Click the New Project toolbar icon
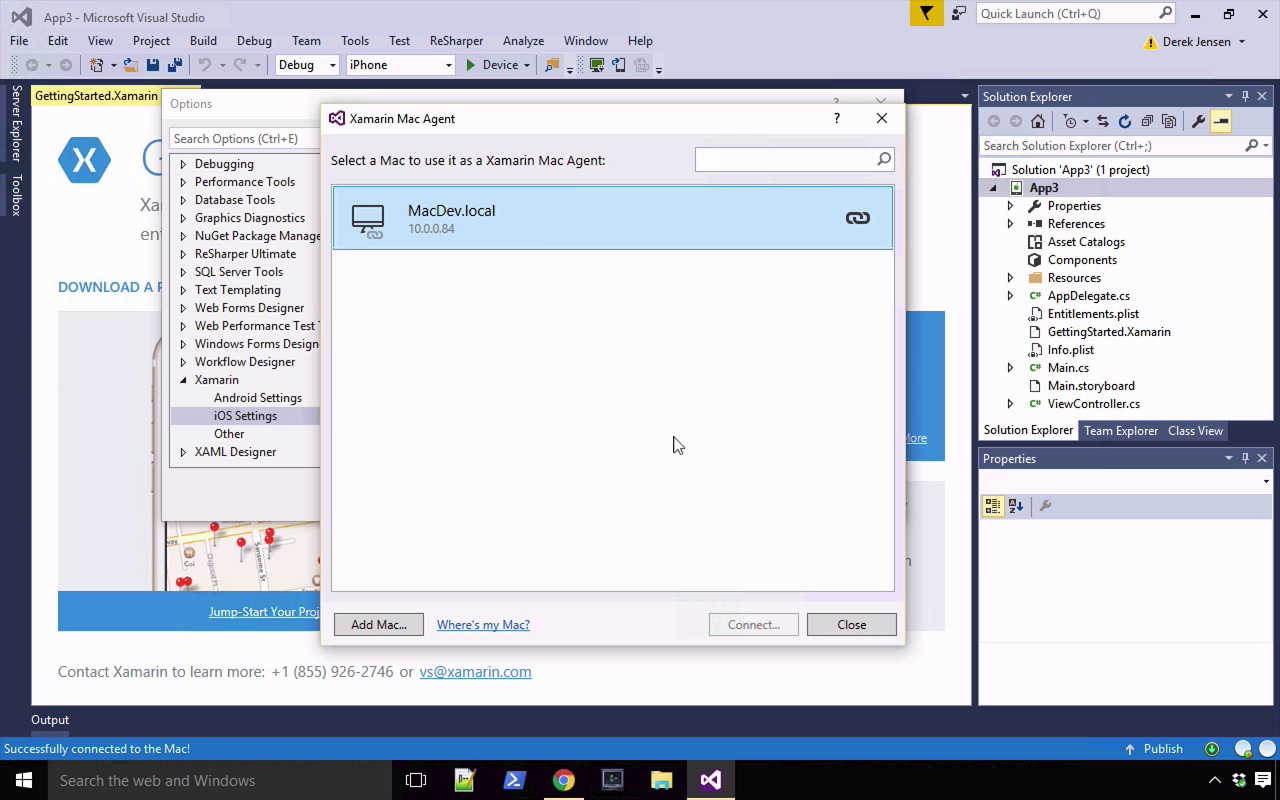The image size is (1280, 800). tap(97, 65)
